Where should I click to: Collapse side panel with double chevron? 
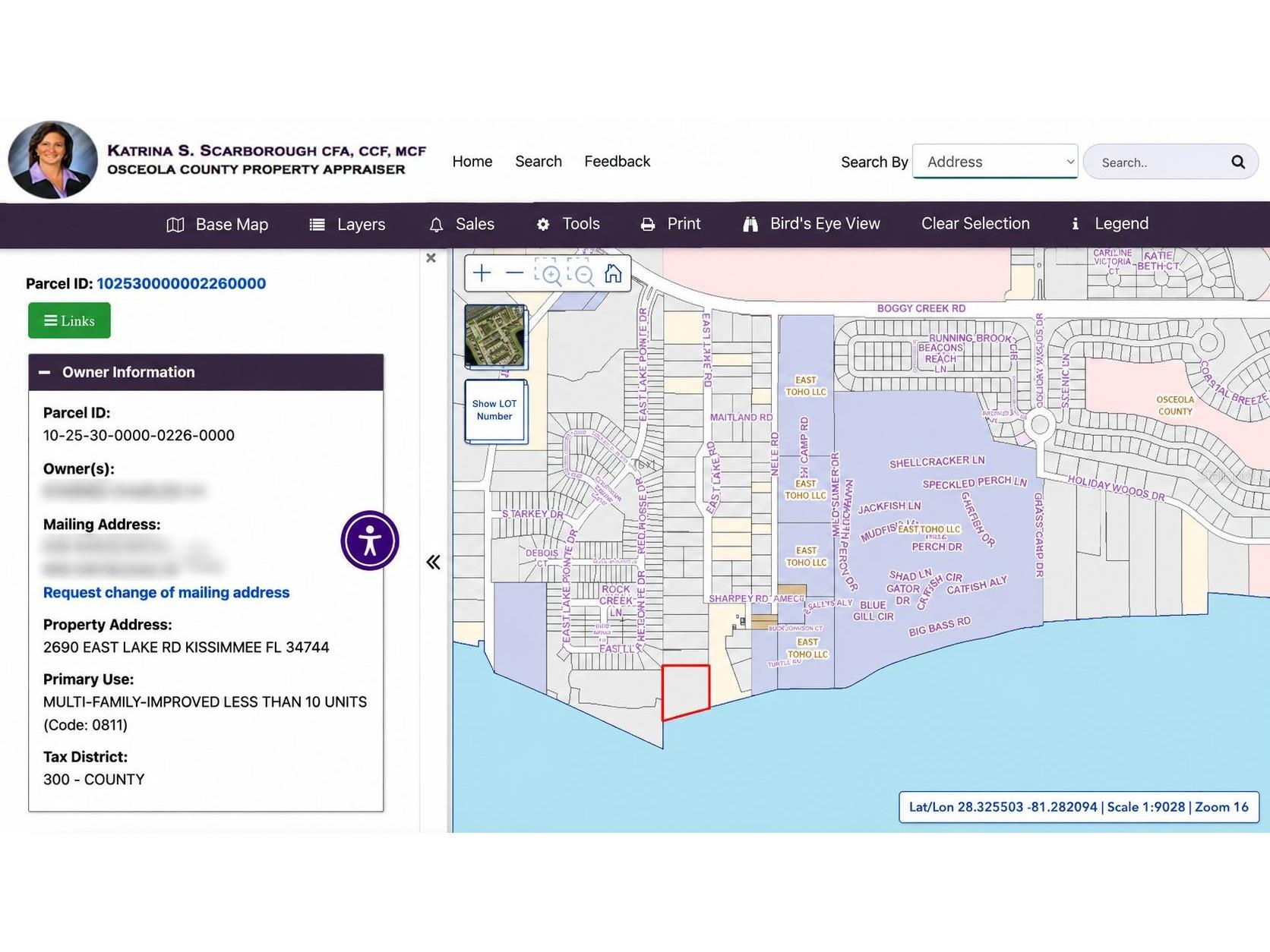click(x=433, y=562)
